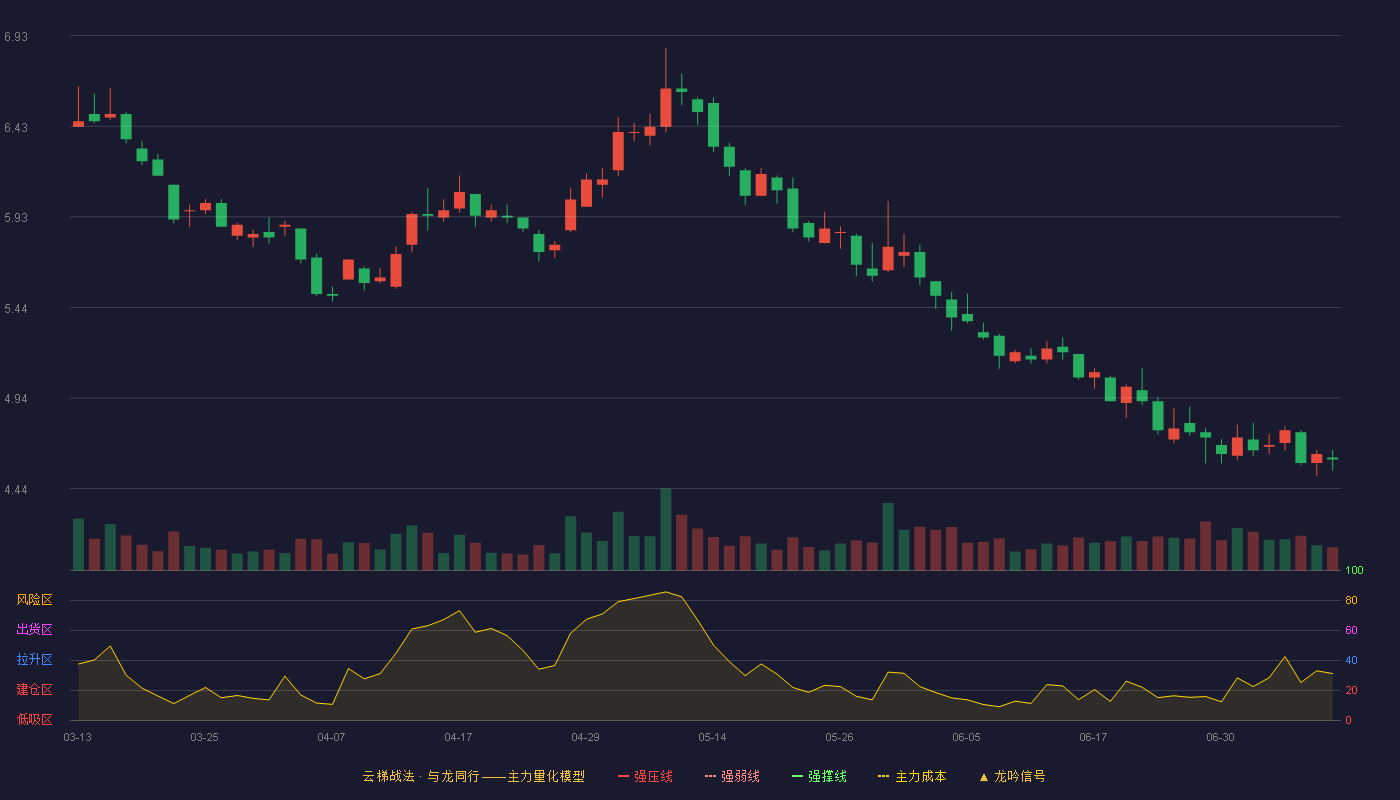Click the 龙吟信号 triangle legend icon
The height and width of the screenshot is (800, 1400).
point(984,777)
